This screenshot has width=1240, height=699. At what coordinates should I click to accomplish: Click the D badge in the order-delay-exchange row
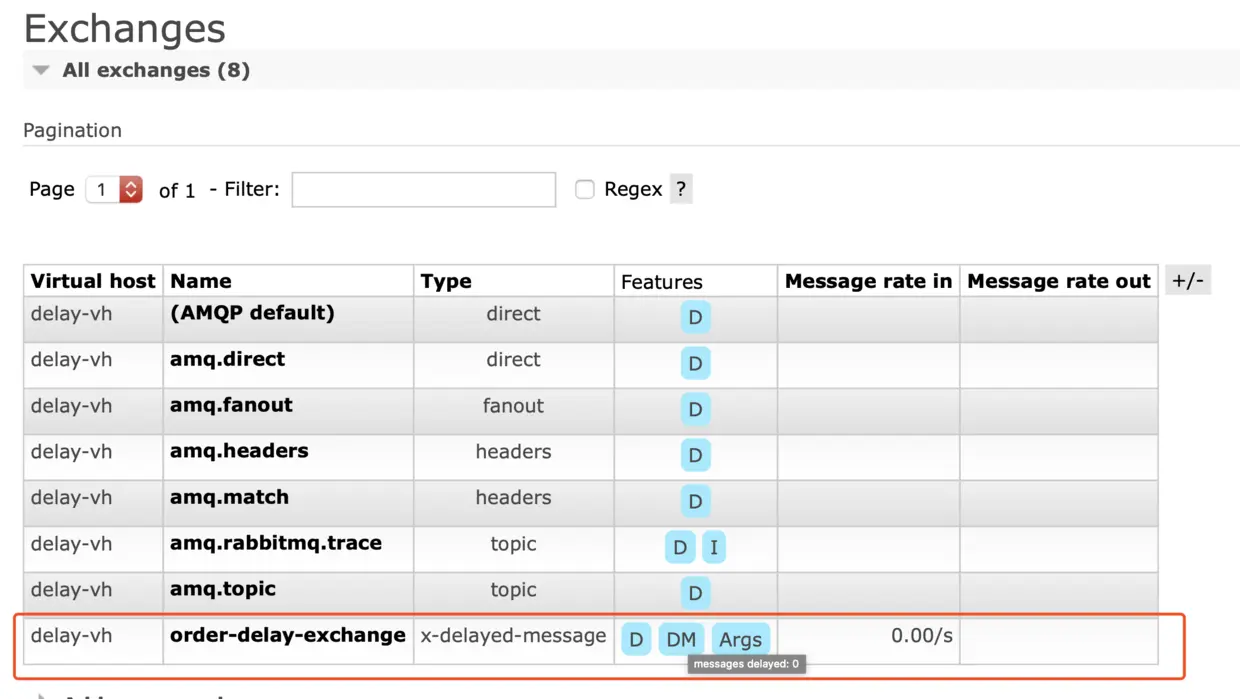pyautogui.click(x=636, y=639)
